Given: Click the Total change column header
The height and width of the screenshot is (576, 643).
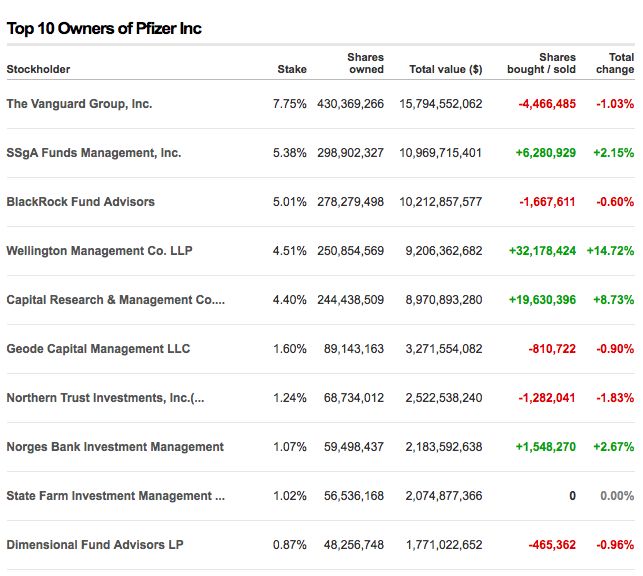Looking at the screenshot, I should click(x=615, y=63).
